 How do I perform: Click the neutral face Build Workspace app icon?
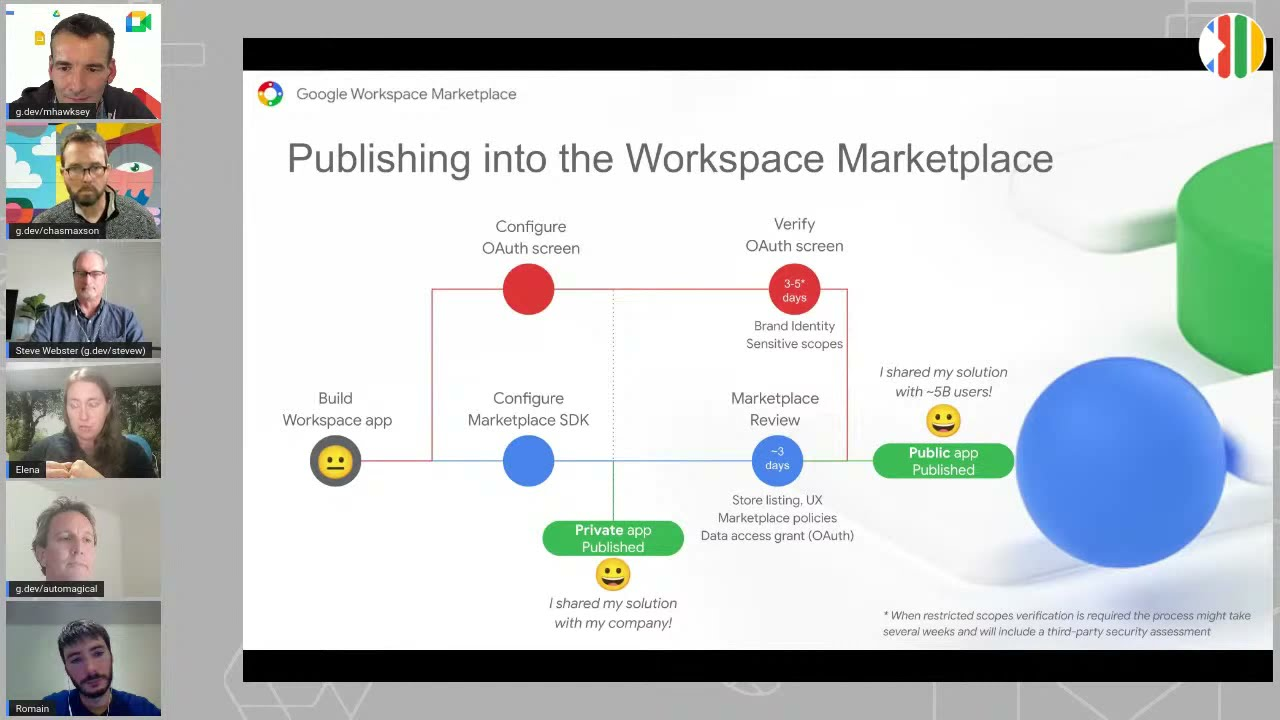click(x=335, y=461)
